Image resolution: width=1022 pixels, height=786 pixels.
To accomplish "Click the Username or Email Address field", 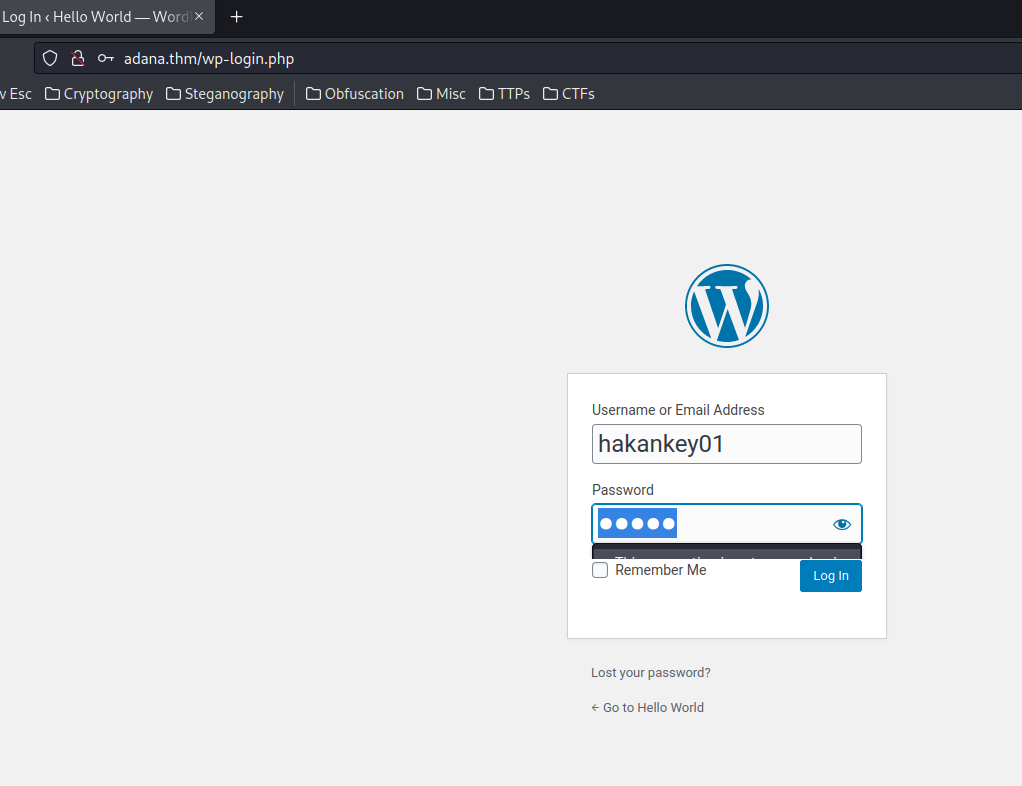I will [727, 444].
